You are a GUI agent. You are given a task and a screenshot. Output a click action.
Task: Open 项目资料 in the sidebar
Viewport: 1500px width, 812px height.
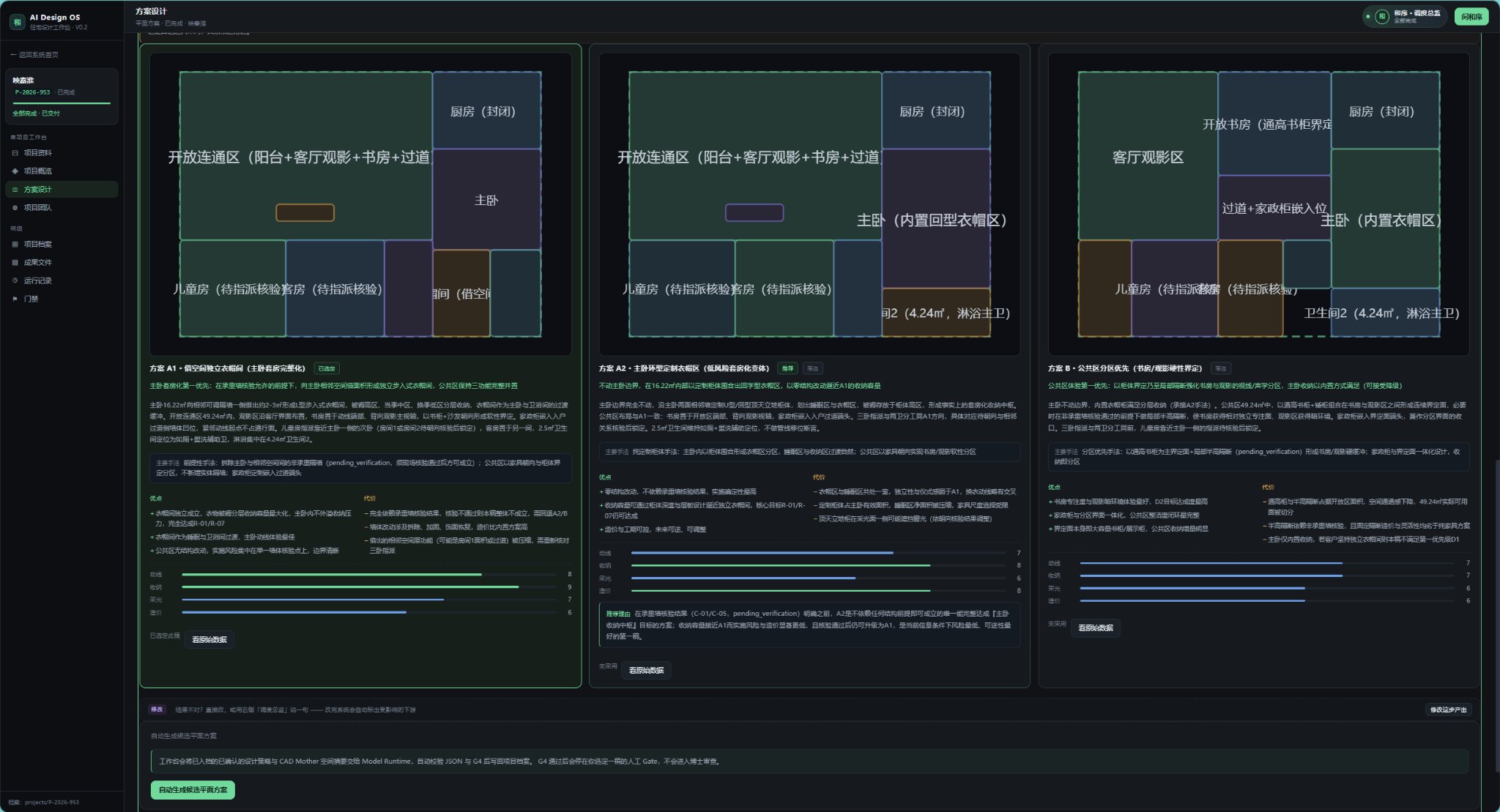62,153
